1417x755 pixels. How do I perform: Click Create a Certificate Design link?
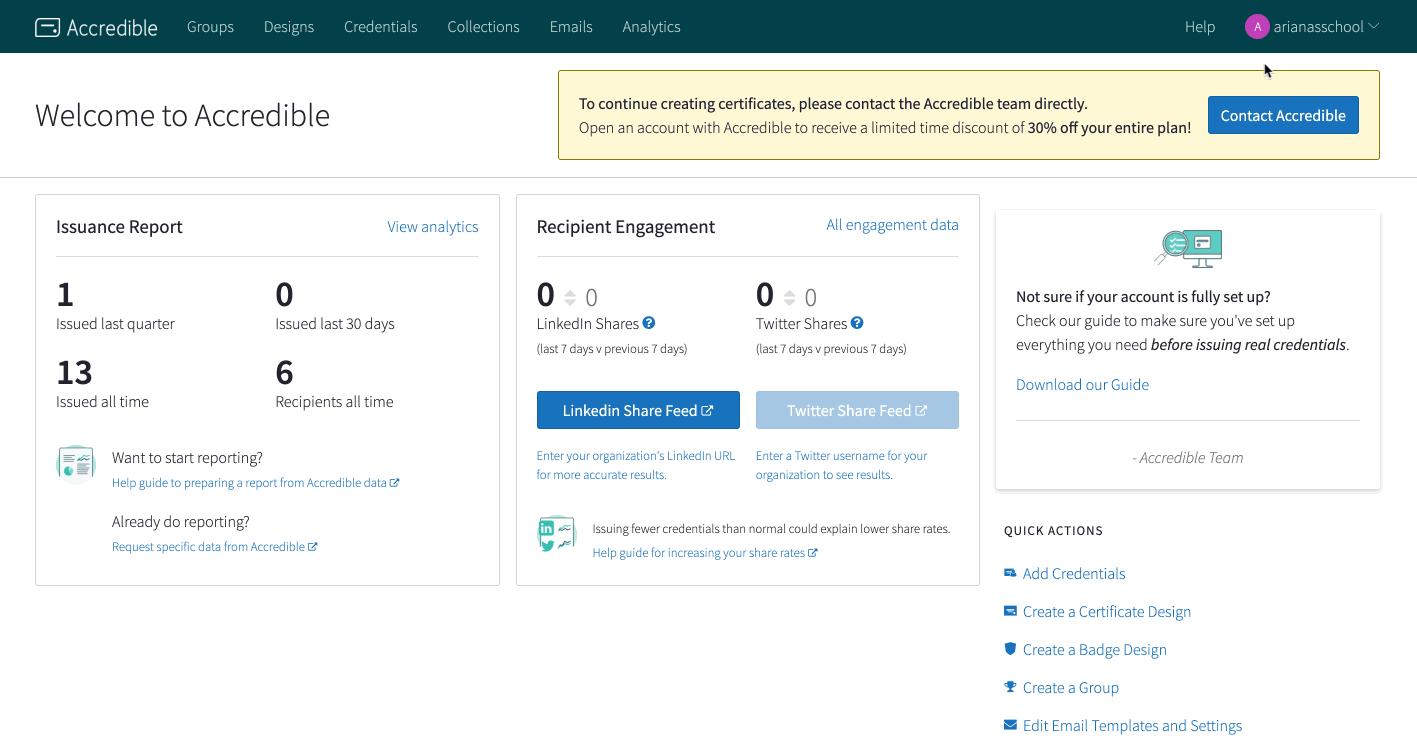pos(1107,612)
